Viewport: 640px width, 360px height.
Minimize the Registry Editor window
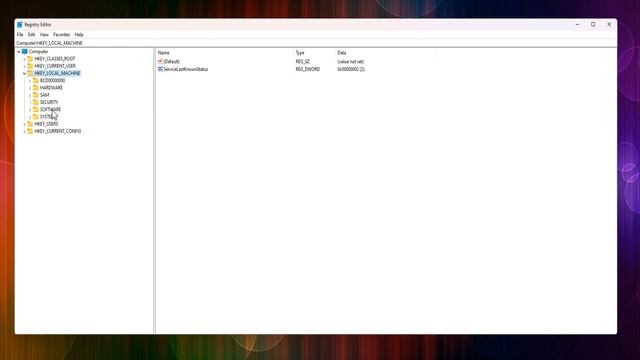click(x=578, y=24)
